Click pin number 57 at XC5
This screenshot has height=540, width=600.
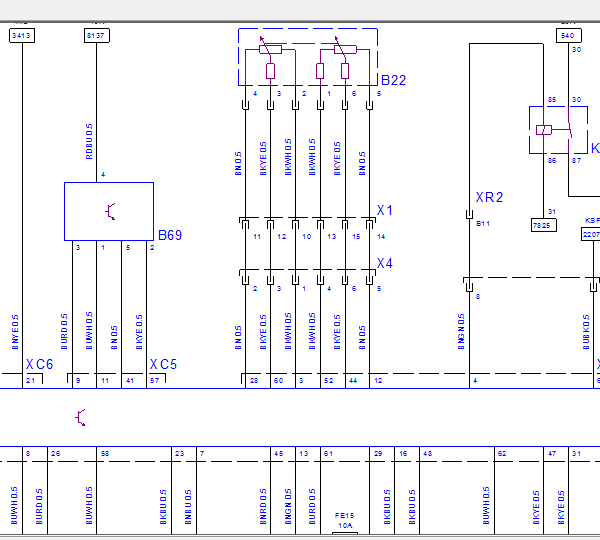pyautogui.click(x=155, y=380)
